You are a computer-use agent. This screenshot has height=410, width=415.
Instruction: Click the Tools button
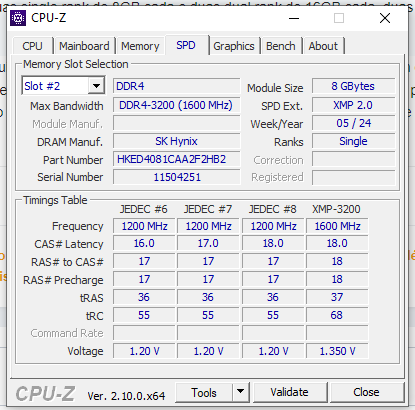click(x=204, y=393)
